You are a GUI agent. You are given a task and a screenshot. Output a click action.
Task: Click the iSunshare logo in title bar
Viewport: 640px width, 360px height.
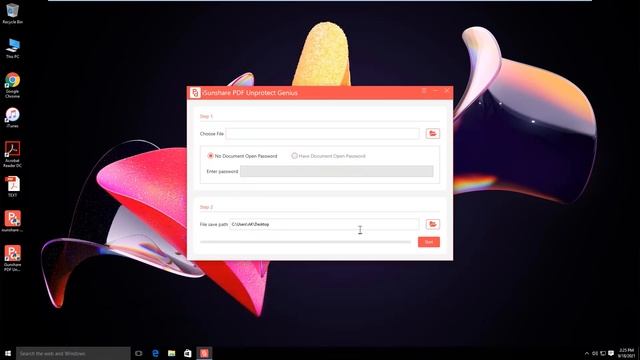tap(195, 93)
